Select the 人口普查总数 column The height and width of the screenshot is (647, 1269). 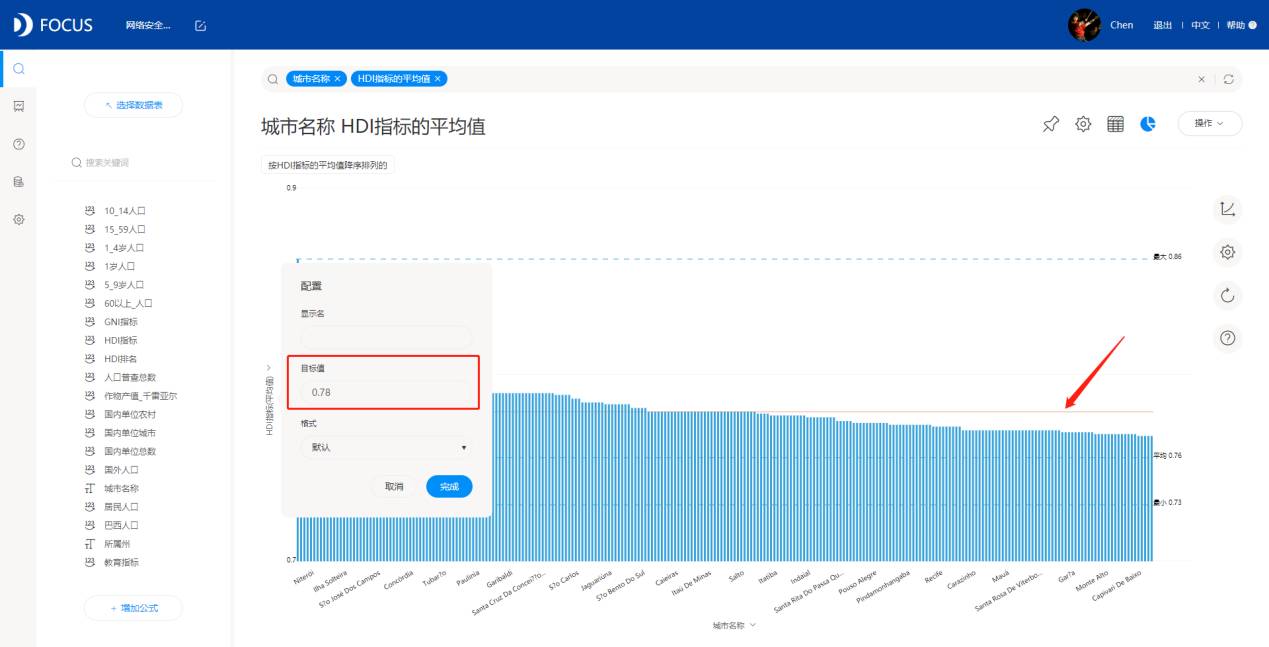point(130,377)
